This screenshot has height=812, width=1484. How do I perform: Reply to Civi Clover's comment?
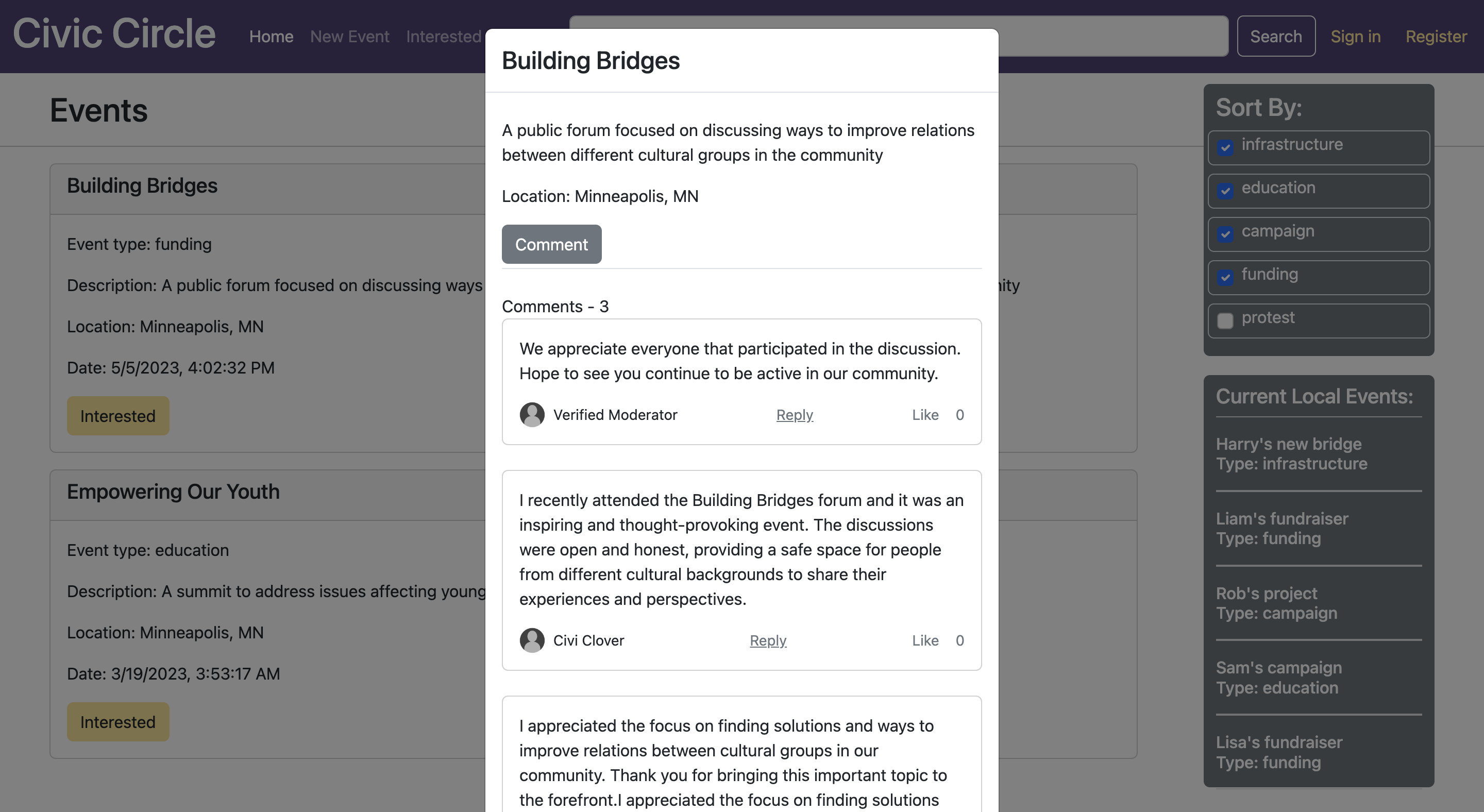coord(768,640)
